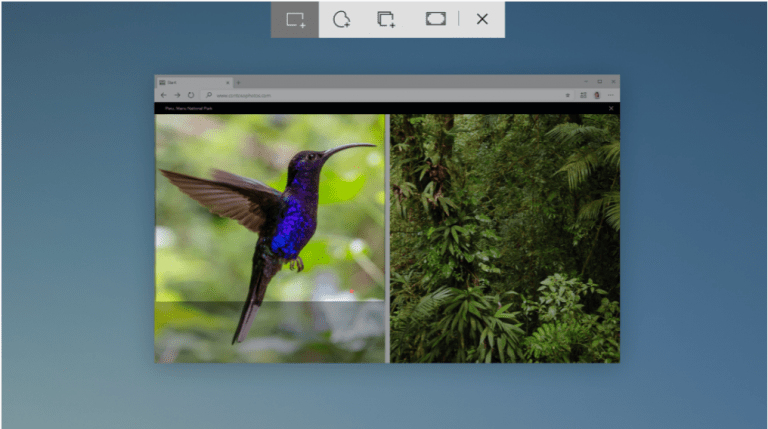Close the Start browser tab
Viewport: 768px width, 429px height.
[x=227, y=82]
